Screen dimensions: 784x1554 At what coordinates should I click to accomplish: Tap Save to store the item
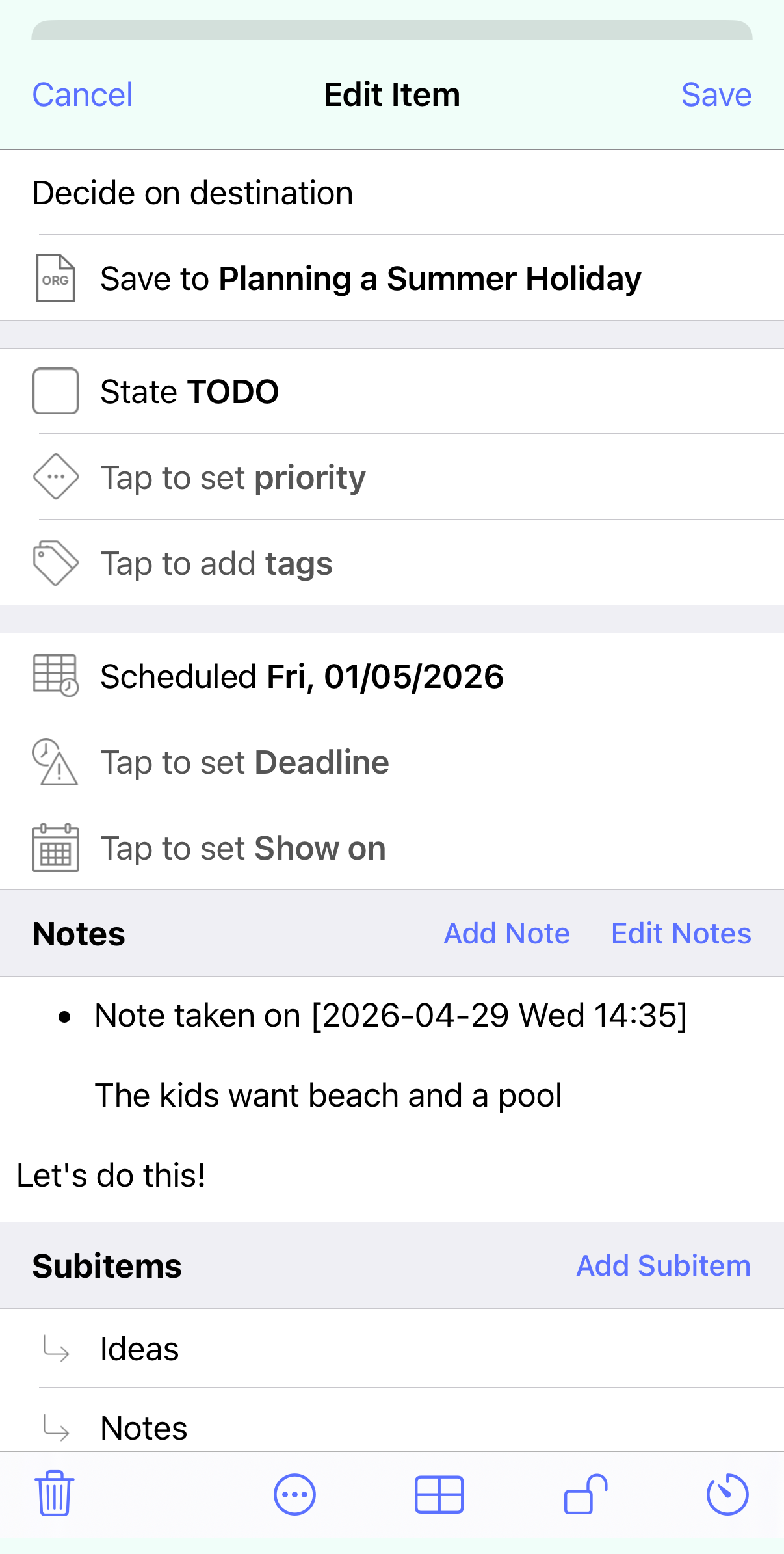716,95
